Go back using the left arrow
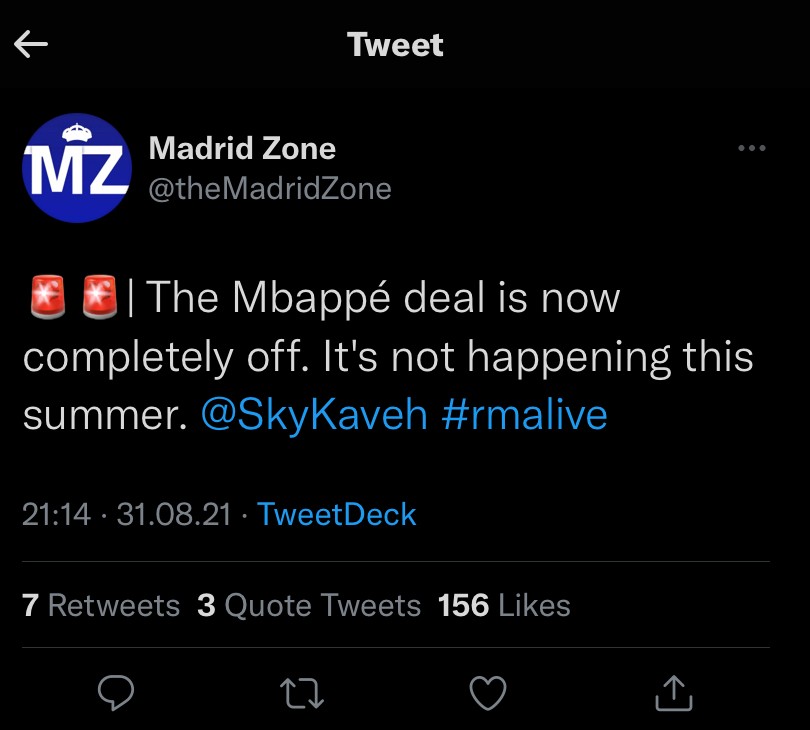810x730 pixels. click(x=32, y=45)
